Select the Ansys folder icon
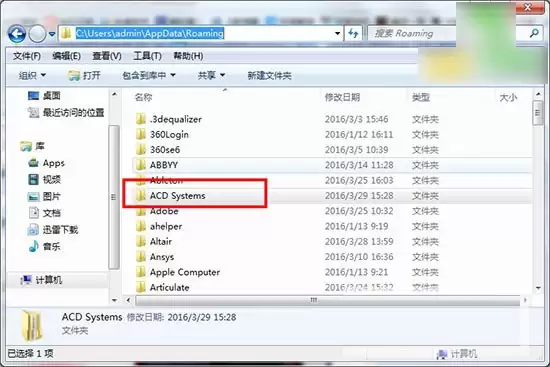Viewport: 550px width, 367px height. pos(141,257)
